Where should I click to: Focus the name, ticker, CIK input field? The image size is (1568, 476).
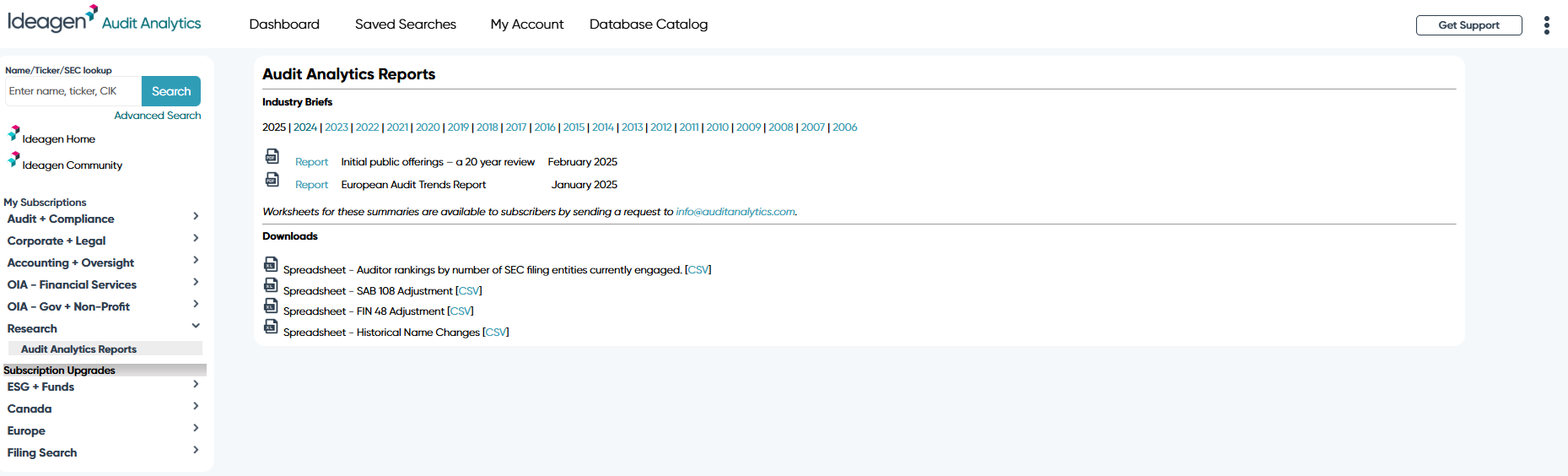[73, 91]
